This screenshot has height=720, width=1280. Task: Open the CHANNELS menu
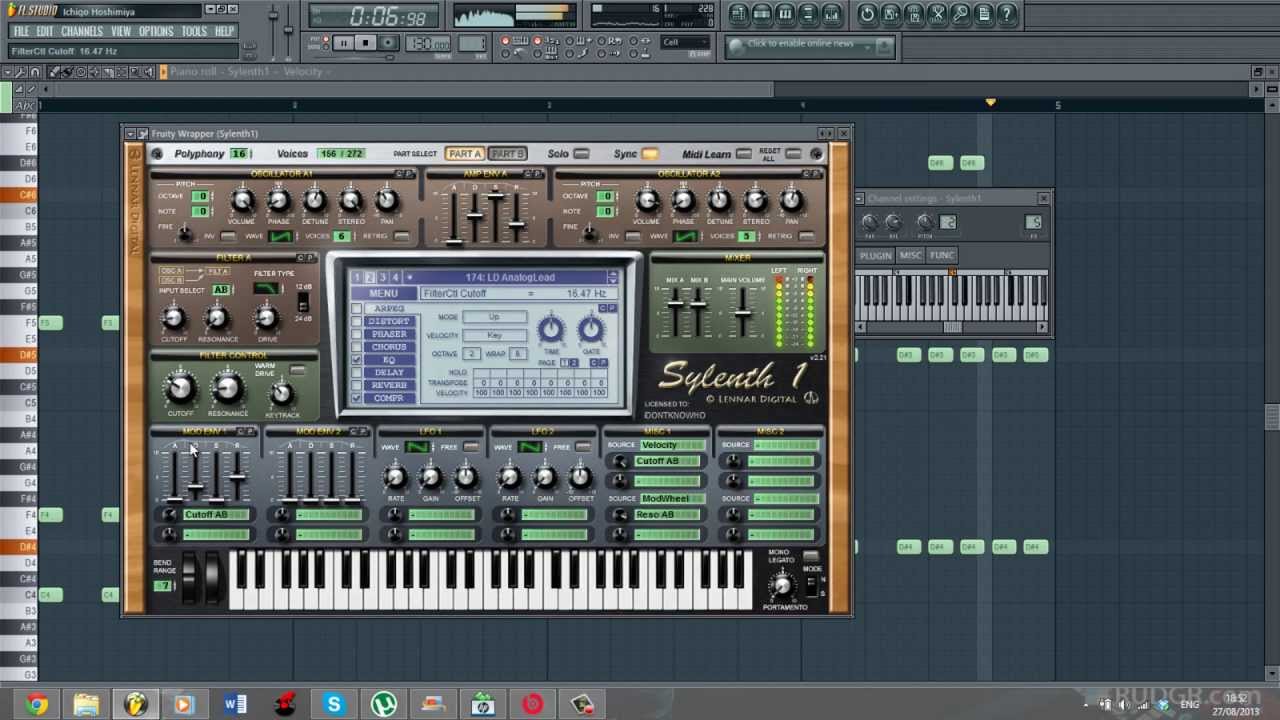click(82, 31)
